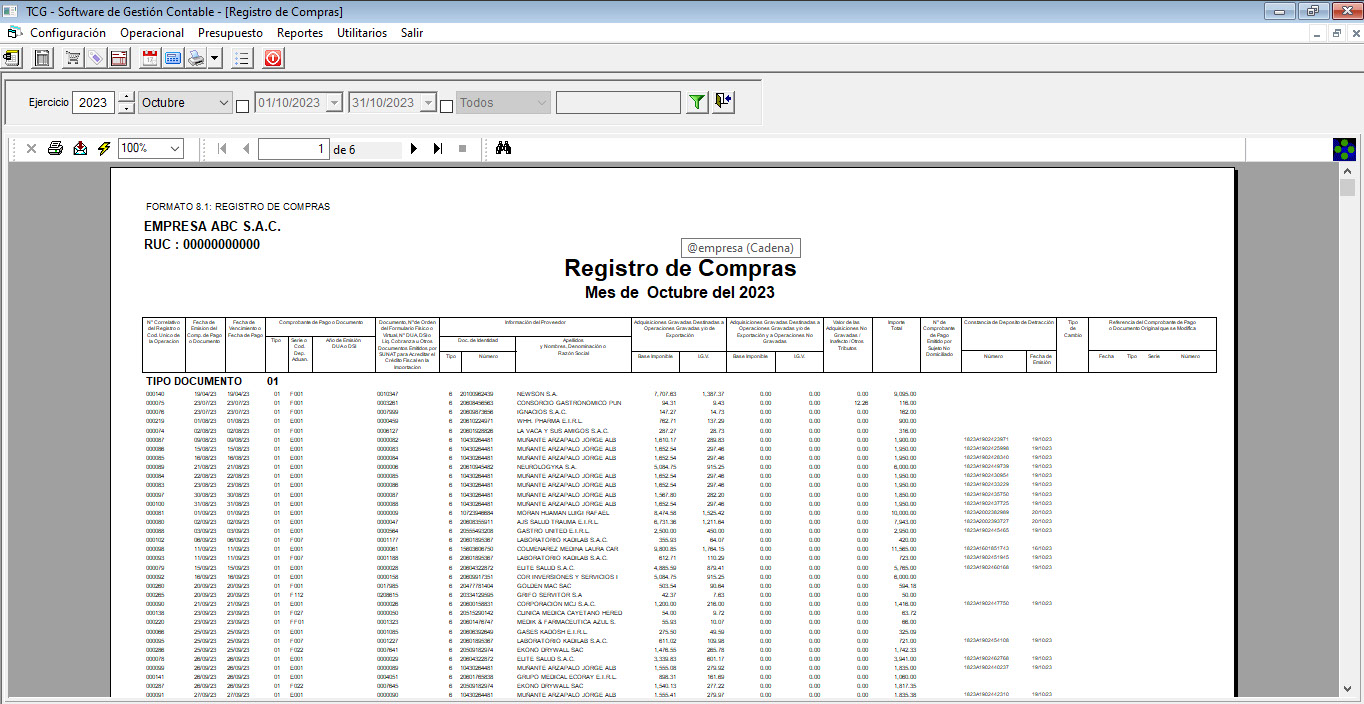Click the red power exit icon

273,58
